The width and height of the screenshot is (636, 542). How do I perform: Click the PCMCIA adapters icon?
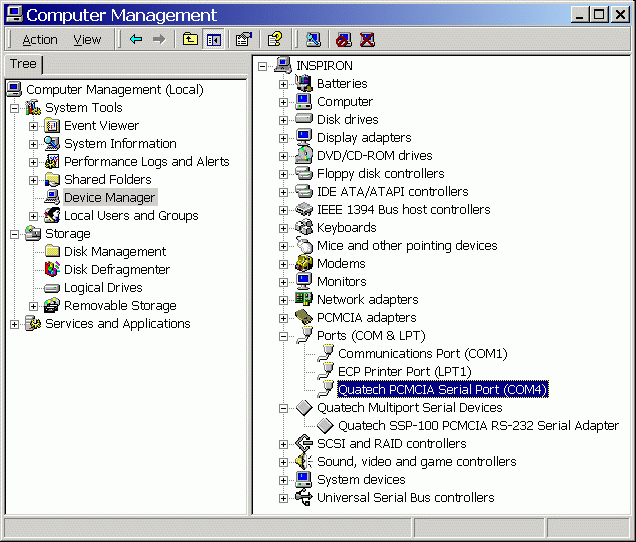tap(304, 317)
